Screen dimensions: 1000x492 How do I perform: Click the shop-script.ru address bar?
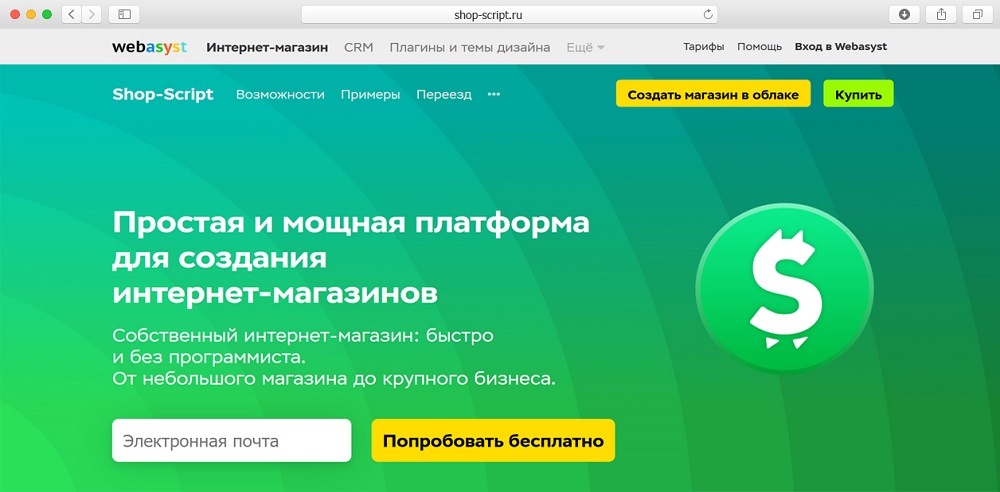510,15
